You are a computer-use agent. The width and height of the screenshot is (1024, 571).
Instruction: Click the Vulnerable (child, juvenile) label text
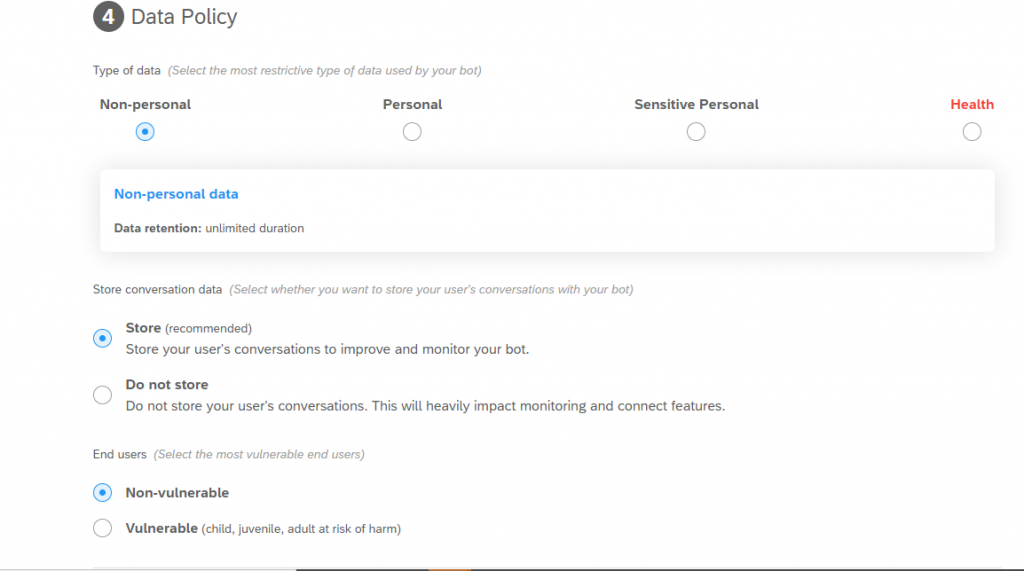(x=263, y=529)
